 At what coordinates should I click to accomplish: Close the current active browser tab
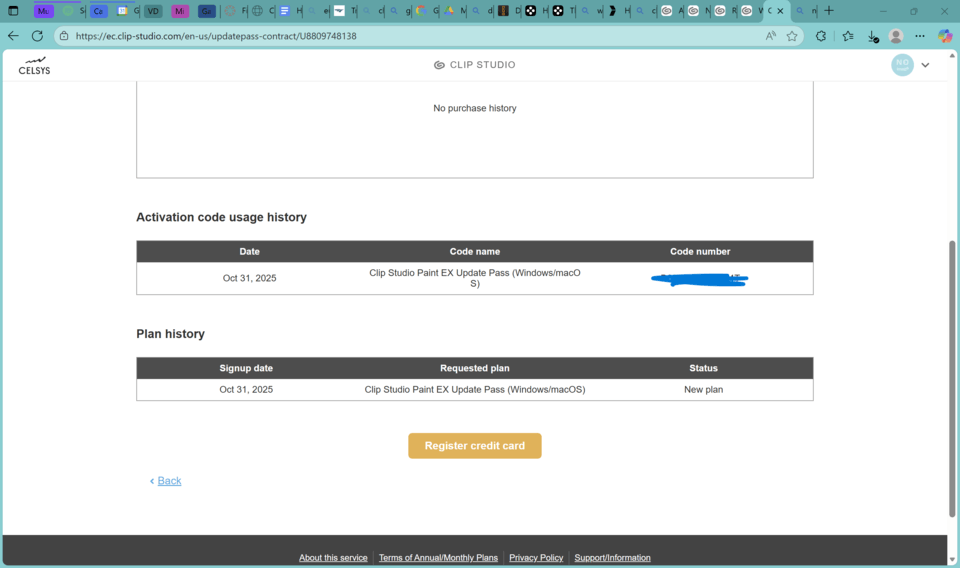click(781, 11)
